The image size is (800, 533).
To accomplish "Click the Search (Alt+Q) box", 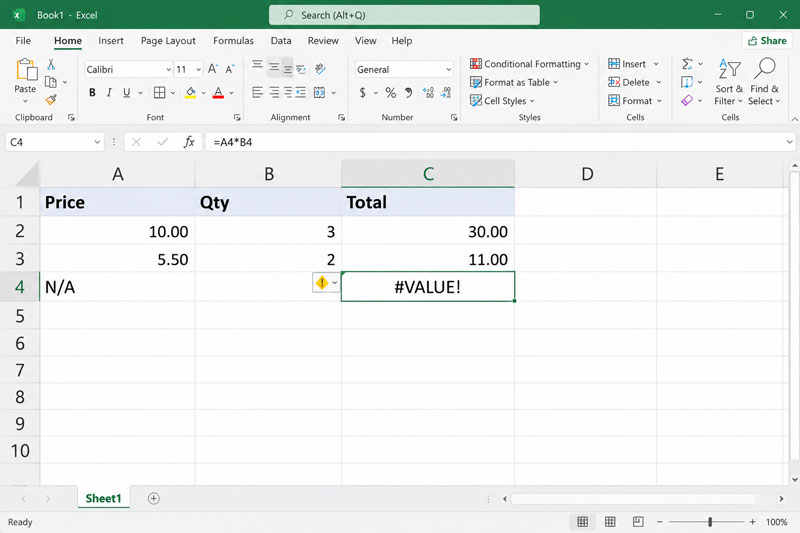I will point(404,15).
